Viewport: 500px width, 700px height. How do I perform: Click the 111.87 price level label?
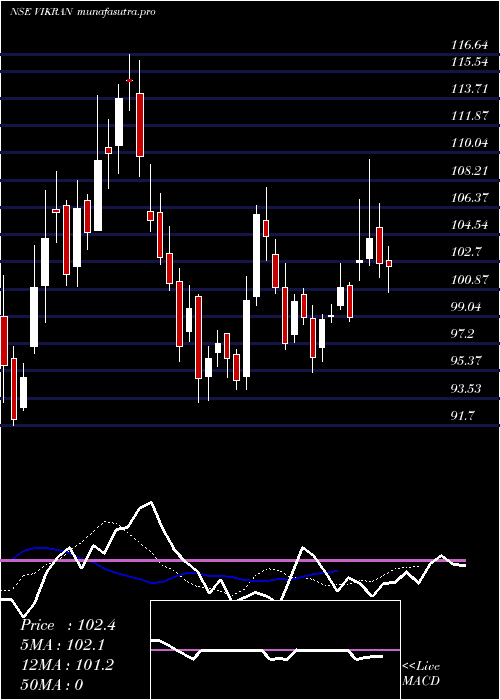[469, 116]
